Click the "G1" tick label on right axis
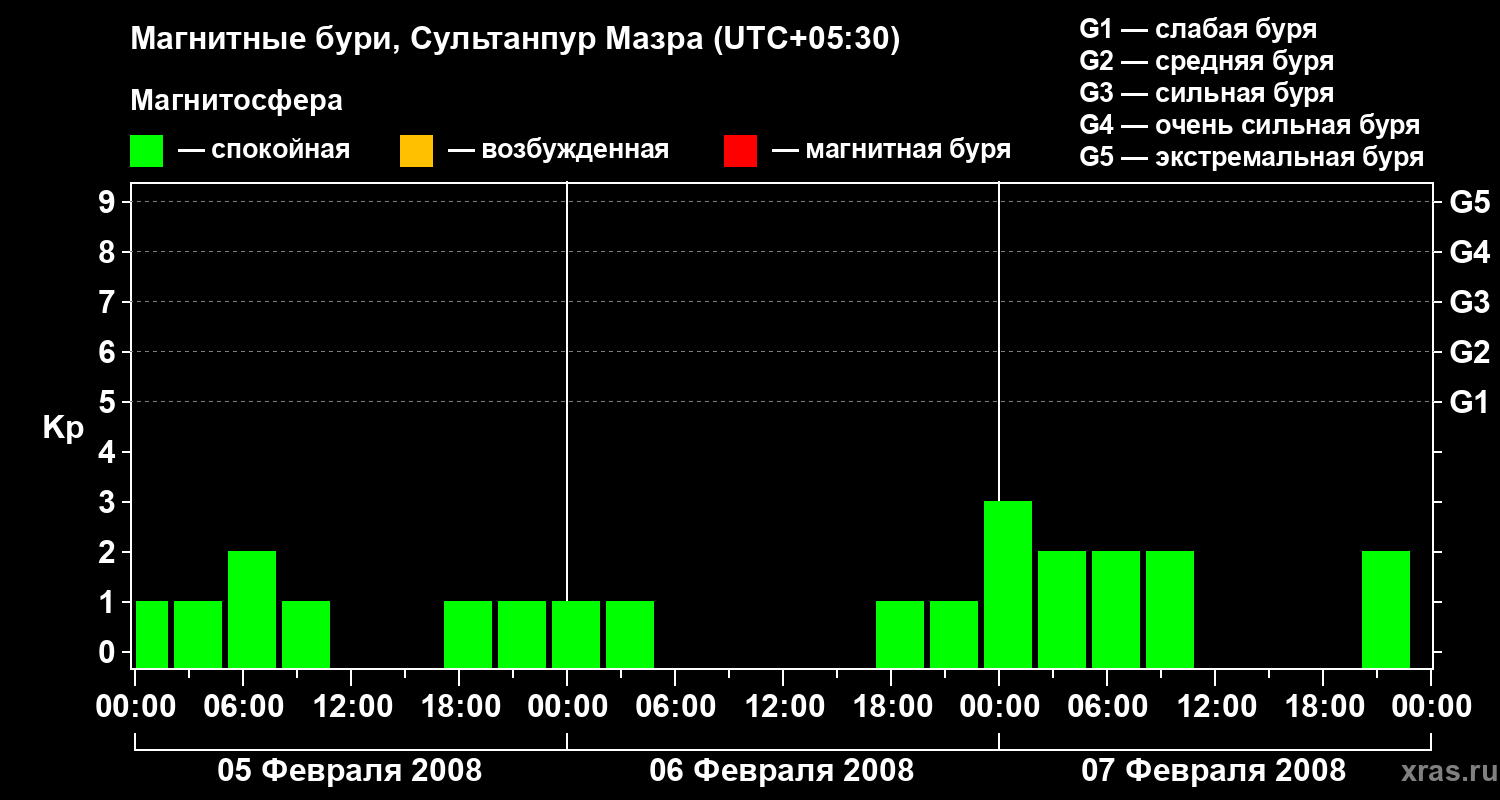1500x800 pixels. click(x=1470, y=402)
